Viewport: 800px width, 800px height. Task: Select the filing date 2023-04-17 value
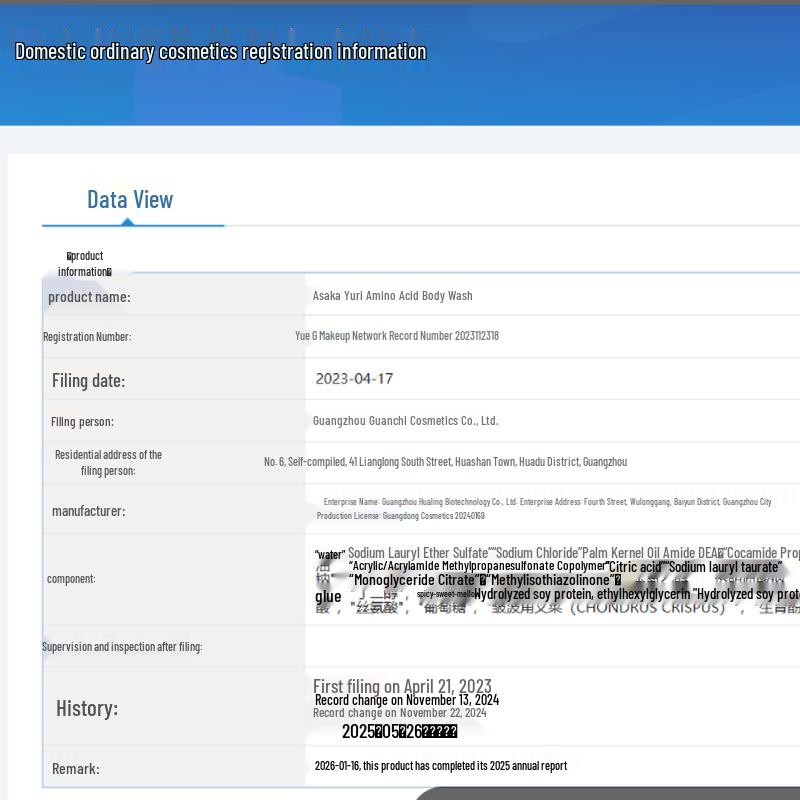(354, 379)
